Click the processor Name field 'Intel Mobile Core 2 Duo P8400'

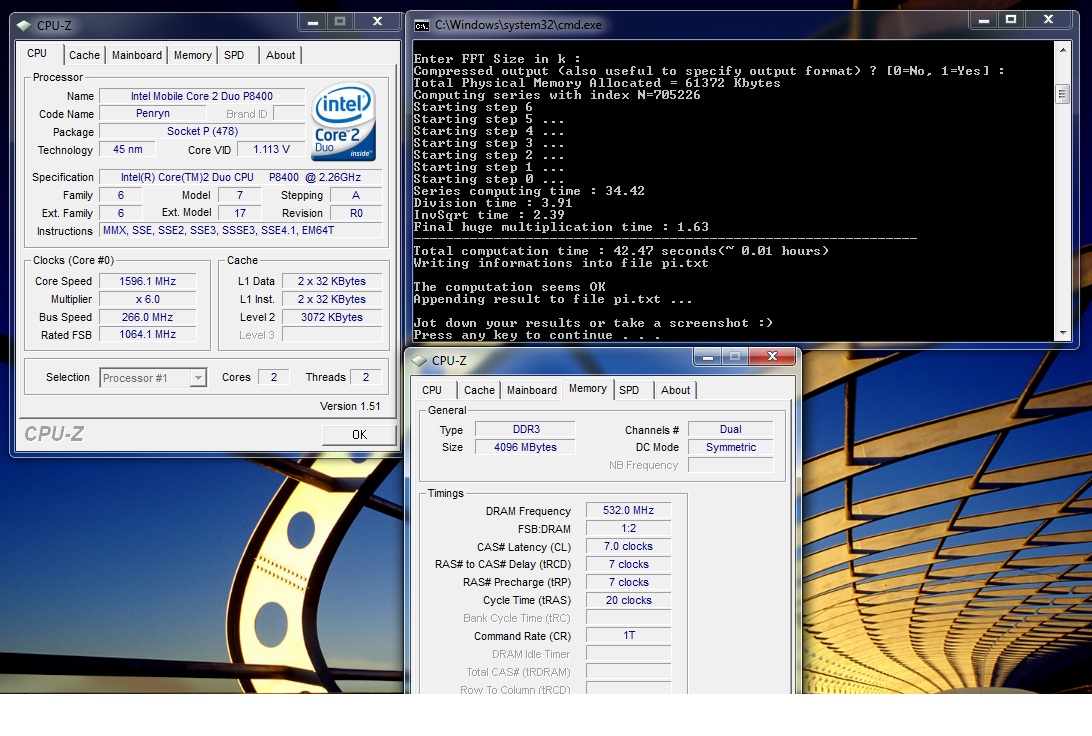coord(202,96)
